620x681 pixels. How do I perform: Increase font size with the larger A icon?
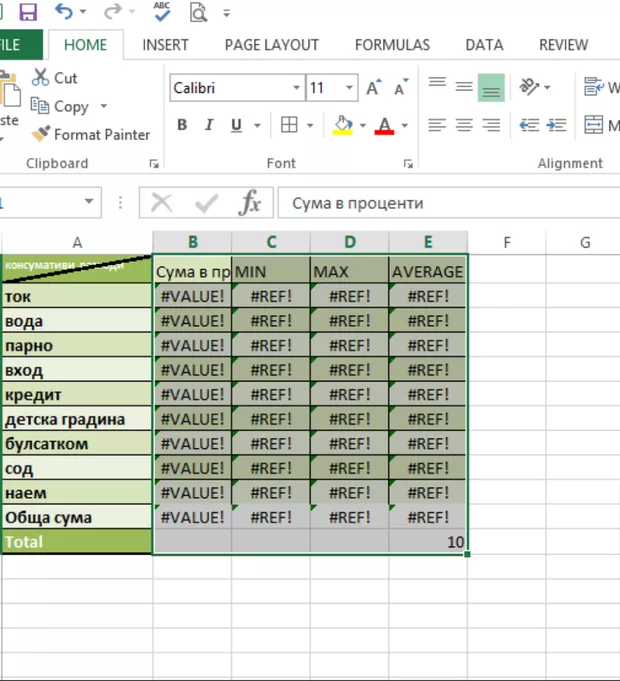click(373, 88)
